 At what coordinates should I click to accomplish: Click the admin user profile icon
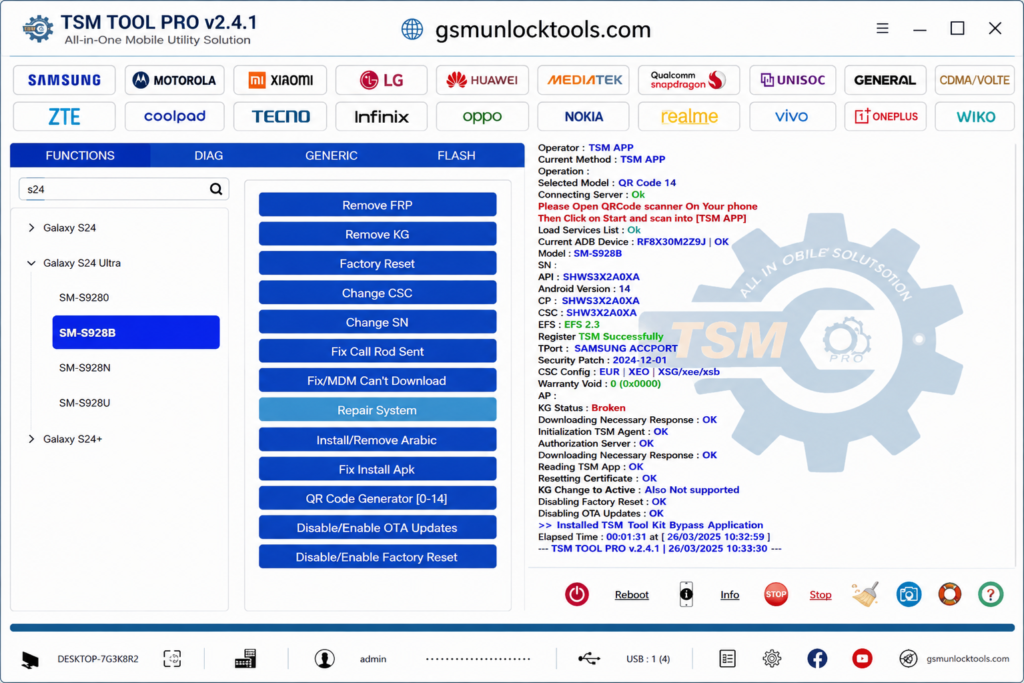(325, 658)
